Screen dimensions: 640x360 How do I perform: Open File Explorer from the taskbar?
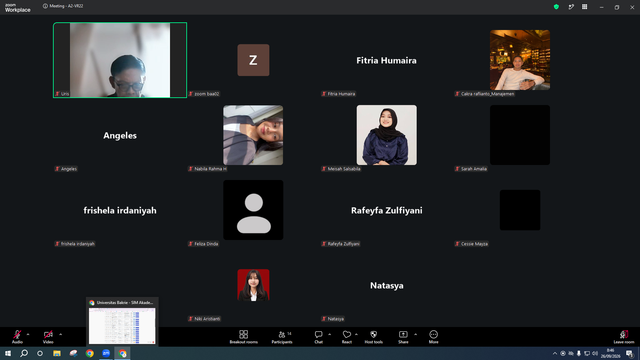57,353
